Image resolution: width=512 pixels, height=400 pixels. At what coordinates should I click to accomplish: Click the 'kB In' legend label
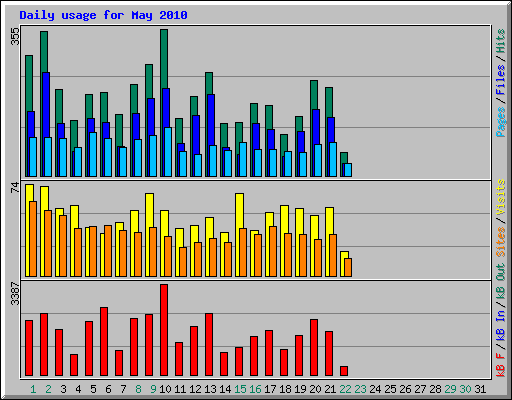(501, 325)
